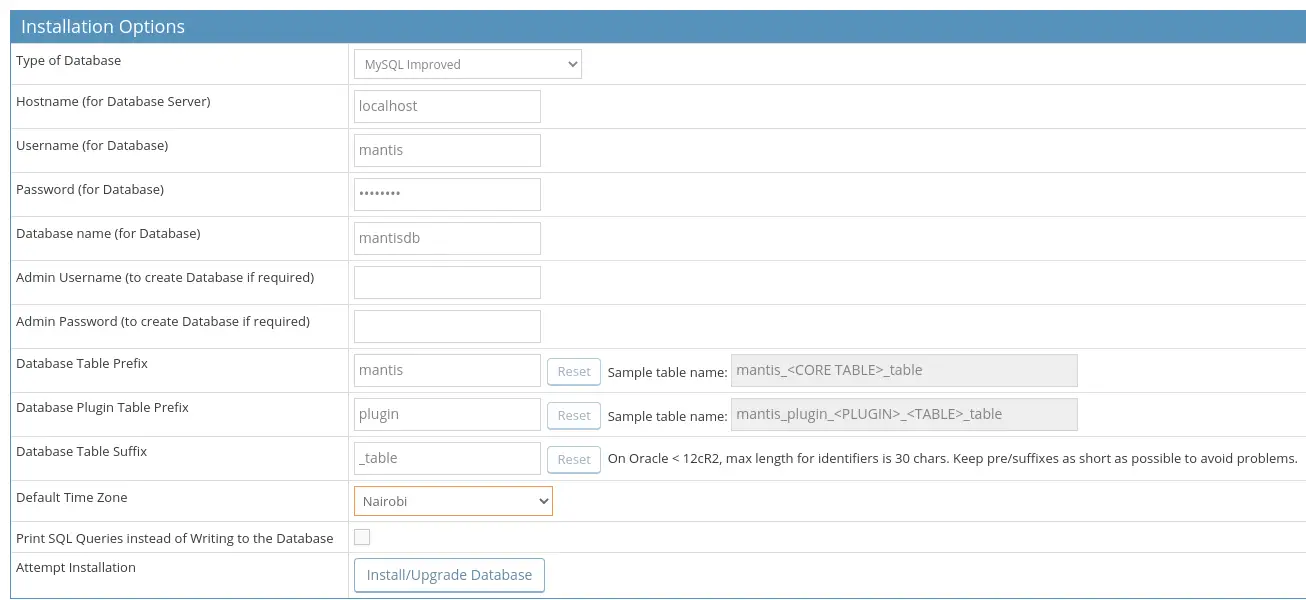
Task: Click the mantis table prefix field
Action: click(446, 370)
